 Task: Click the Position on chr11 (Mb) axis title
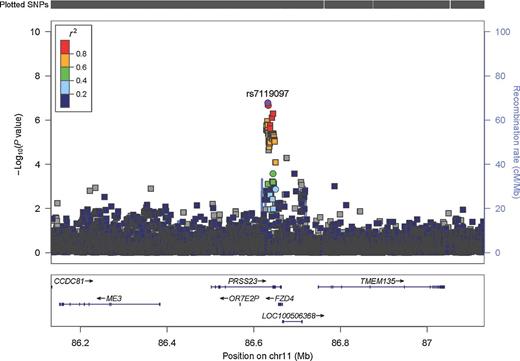pyautogui.click(x=268, y=356)
